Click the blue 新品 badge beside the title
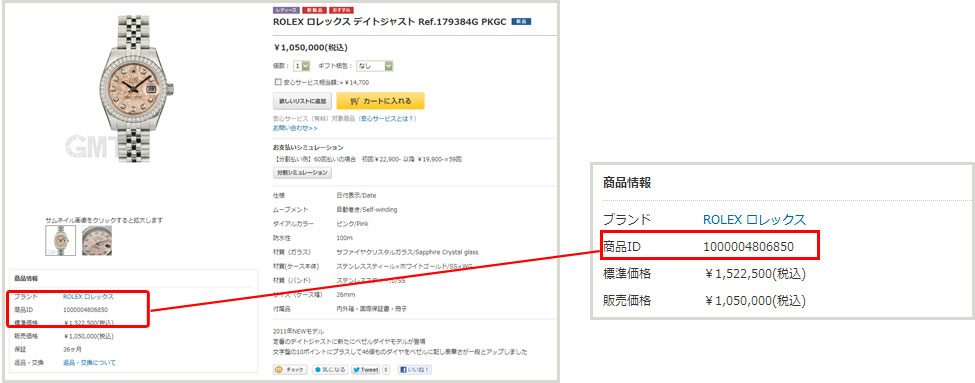This screenshot has height=383, width=975. [x=520, y=21]
